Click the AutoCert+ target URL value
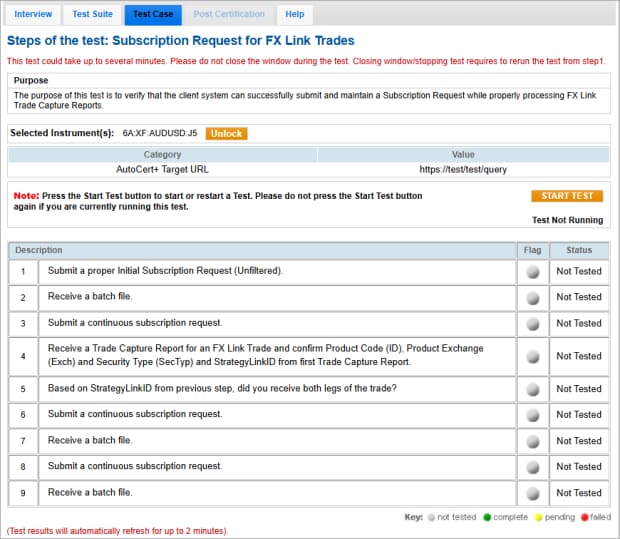The height and width of the screenshot is (539, 620). tap(462, 170)
